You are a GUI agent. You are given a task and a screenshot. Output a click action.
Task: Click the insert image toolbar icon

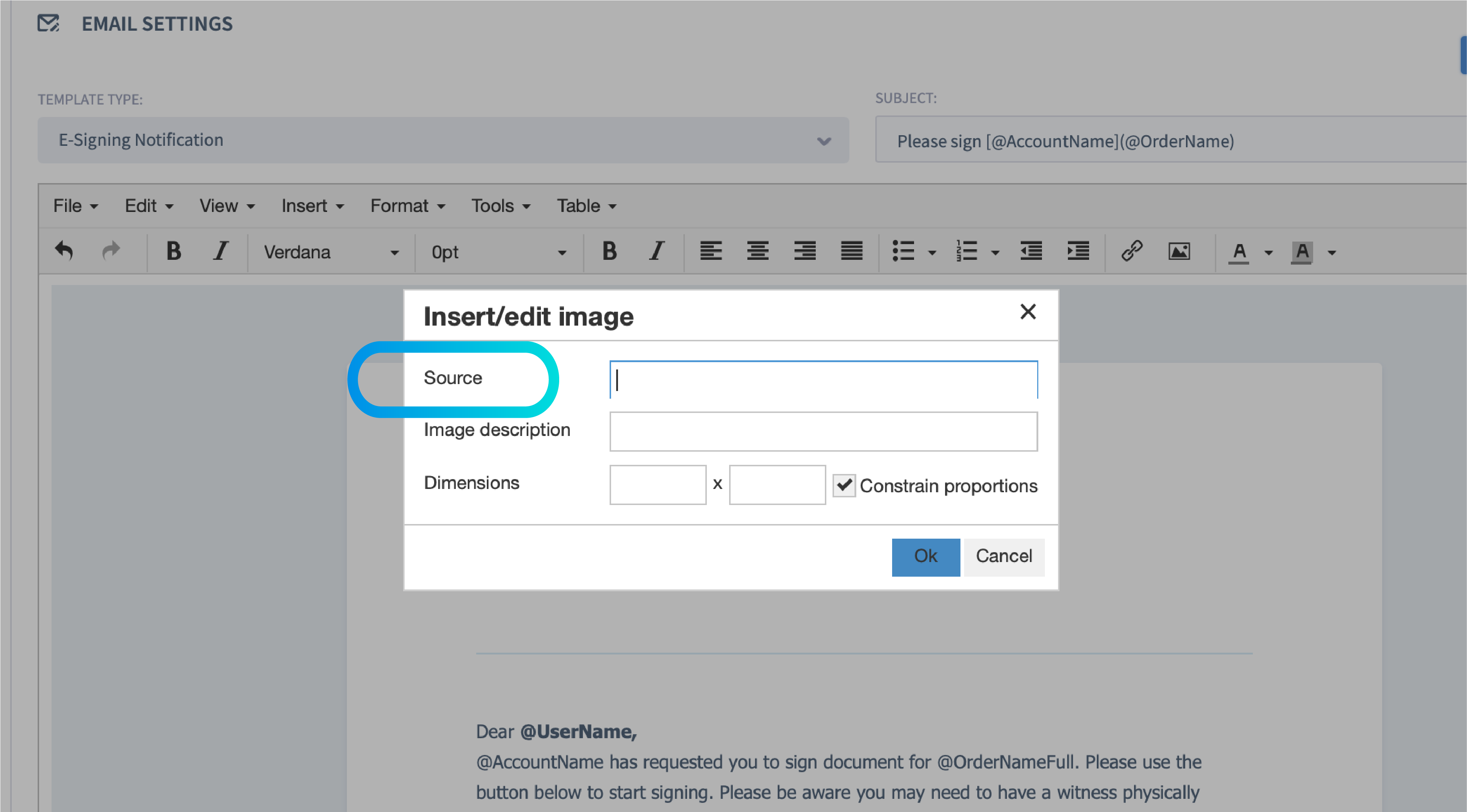point(1179,251)
